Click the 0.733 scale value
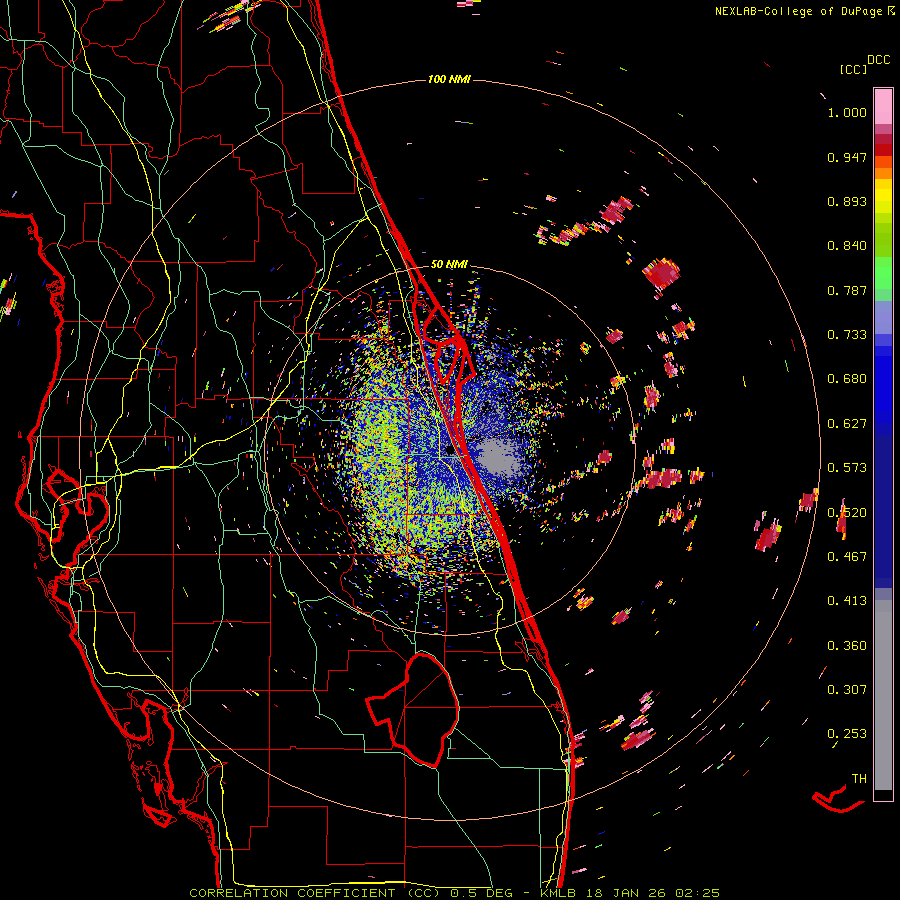900x900 pixels. click(x=847, y=335)
